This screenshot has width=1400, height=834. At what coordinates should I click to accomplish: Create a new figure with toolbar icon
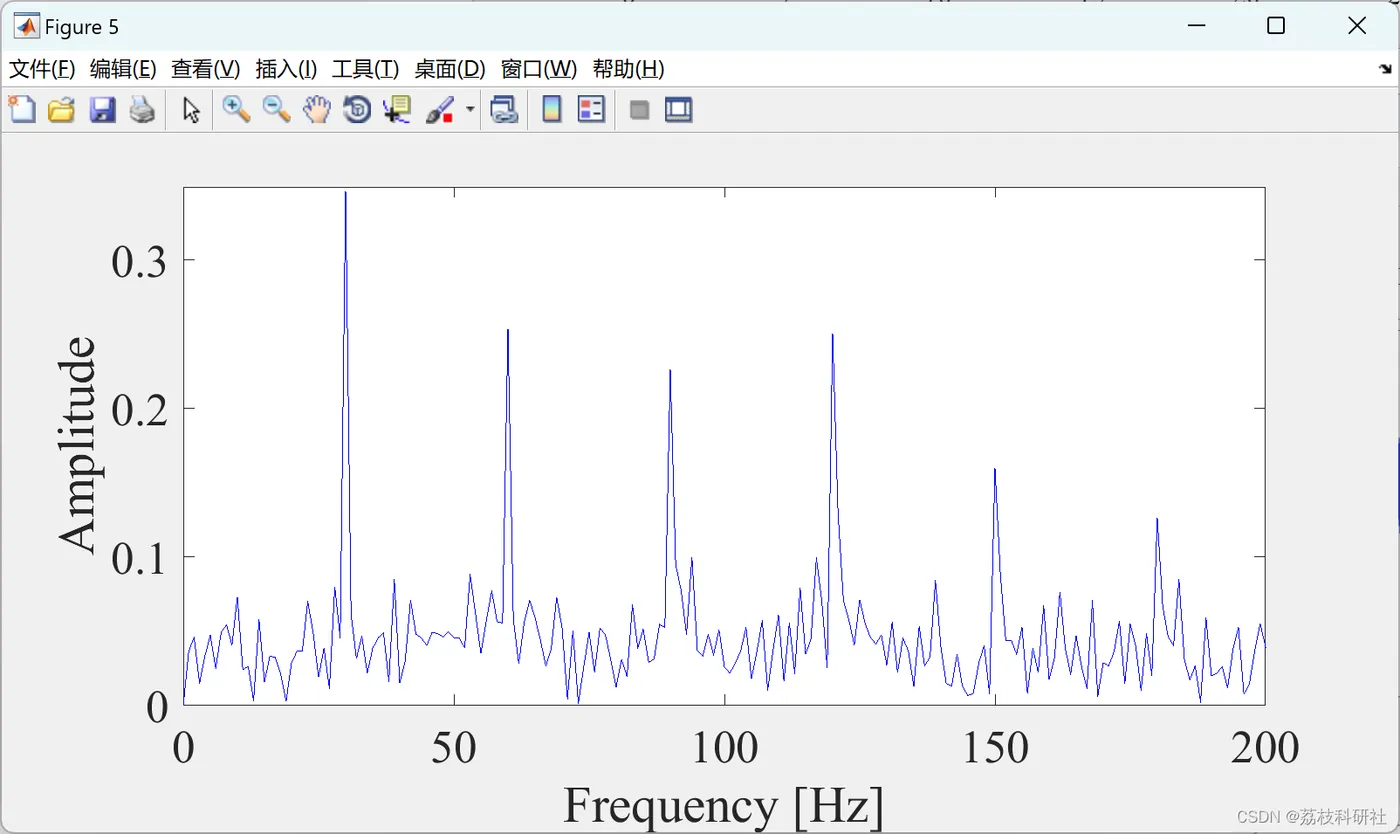(22, 109)
